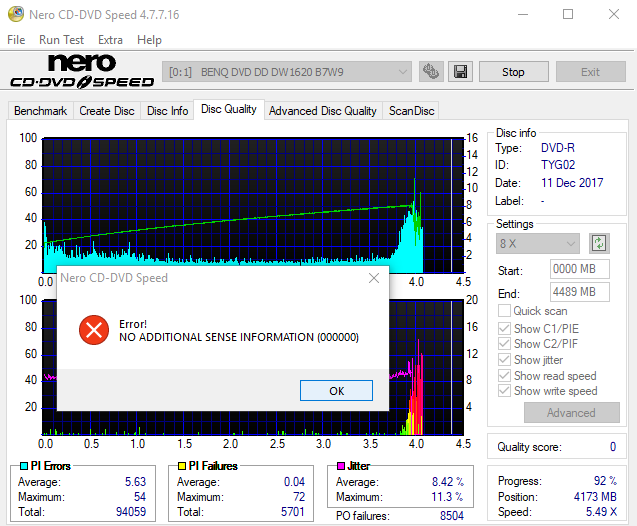Viewport: 637px width, 526px height.
Task: Click the Jitter Average value 8.42 %
Action: 448,482
